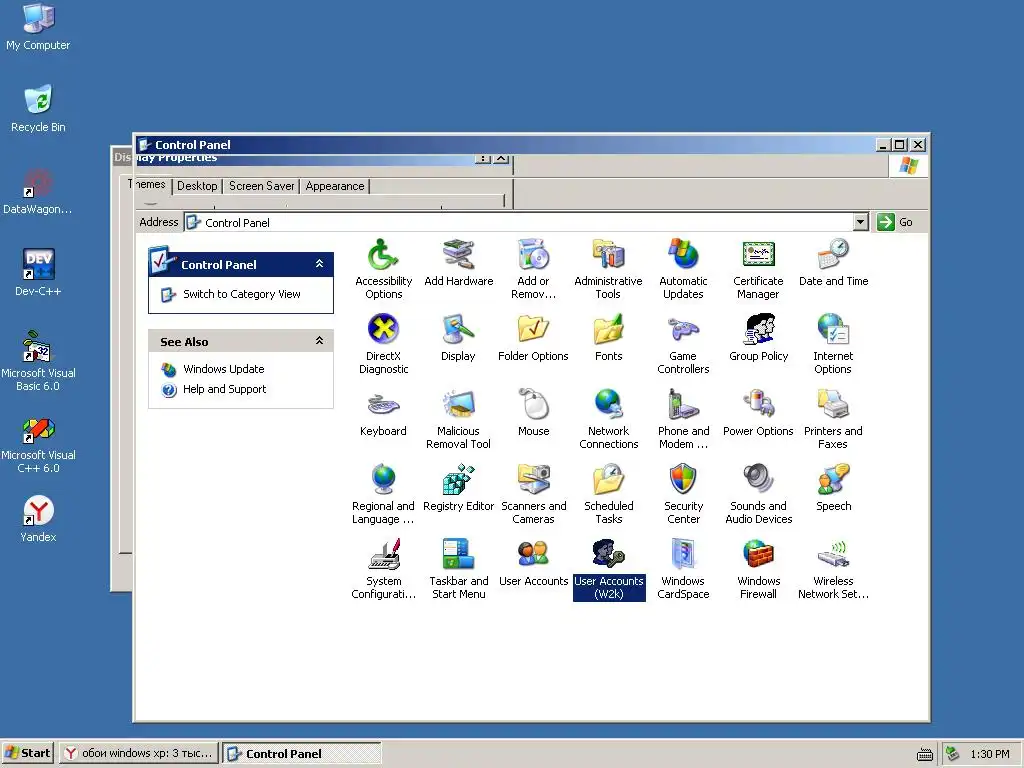
Task: Click Control Panel taskbar button
Action: [x=302, y=753]
